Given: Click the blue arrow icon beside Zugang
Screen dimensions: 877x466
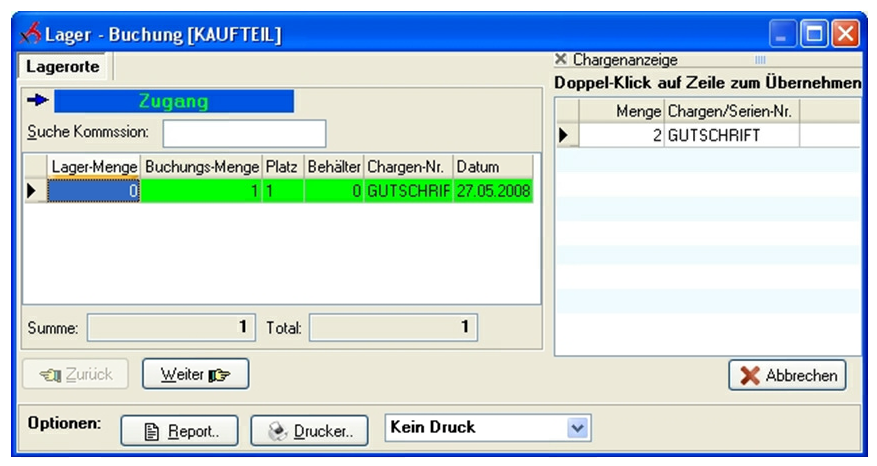Looking at the screenshot, I should click(x=37, y=101).
